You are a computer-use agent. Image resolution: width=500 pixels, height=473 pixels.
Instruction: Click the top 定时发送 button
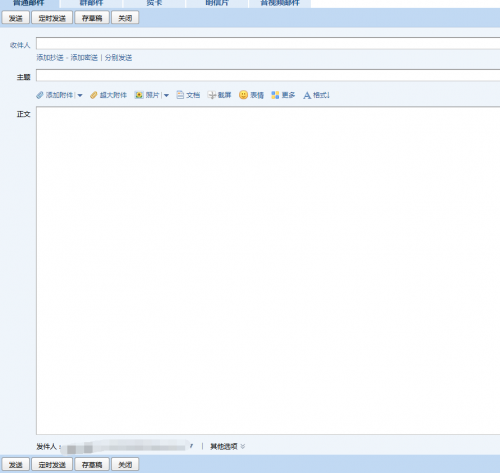point(52,18)
